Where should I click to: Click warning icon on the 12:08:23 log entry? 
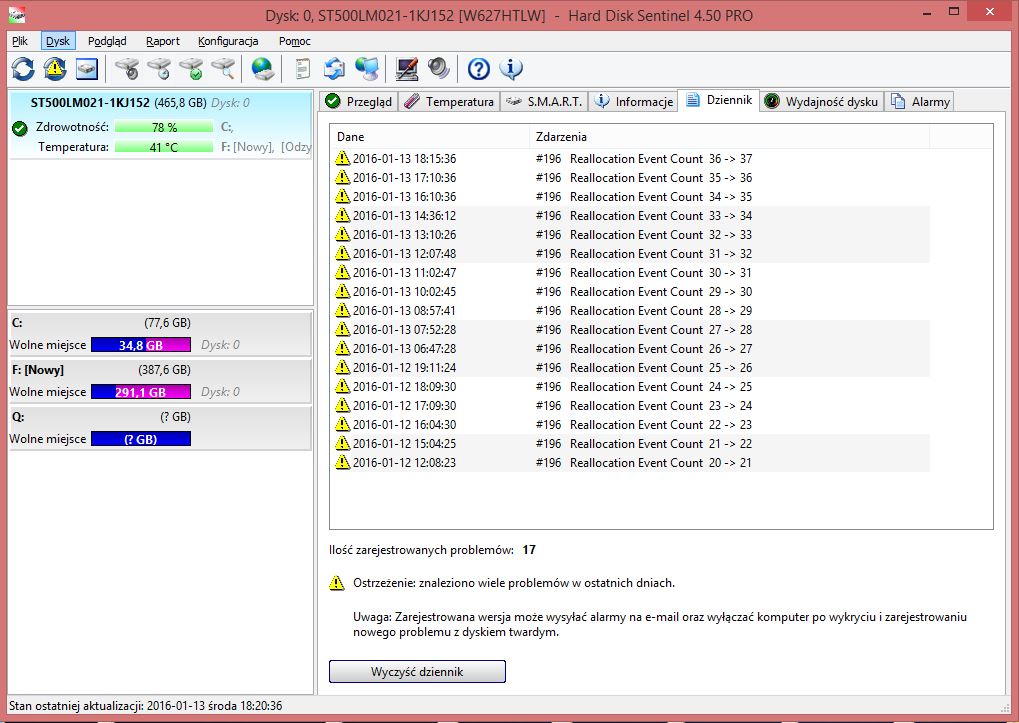[x=342, y=463]
